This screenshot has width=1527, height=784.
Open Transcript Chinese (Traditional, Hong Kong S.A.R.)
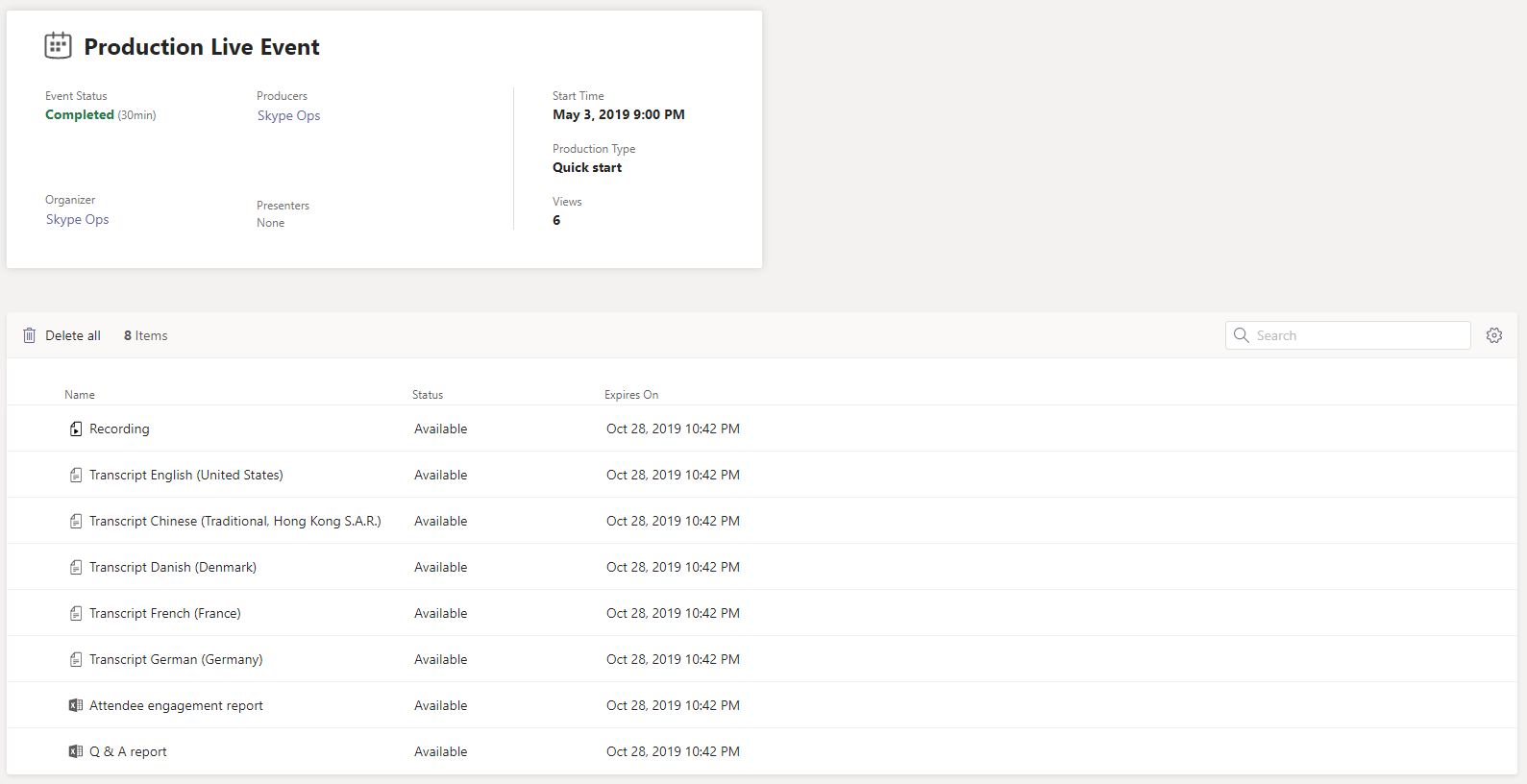pyautogui.click(x=235, y=521)
